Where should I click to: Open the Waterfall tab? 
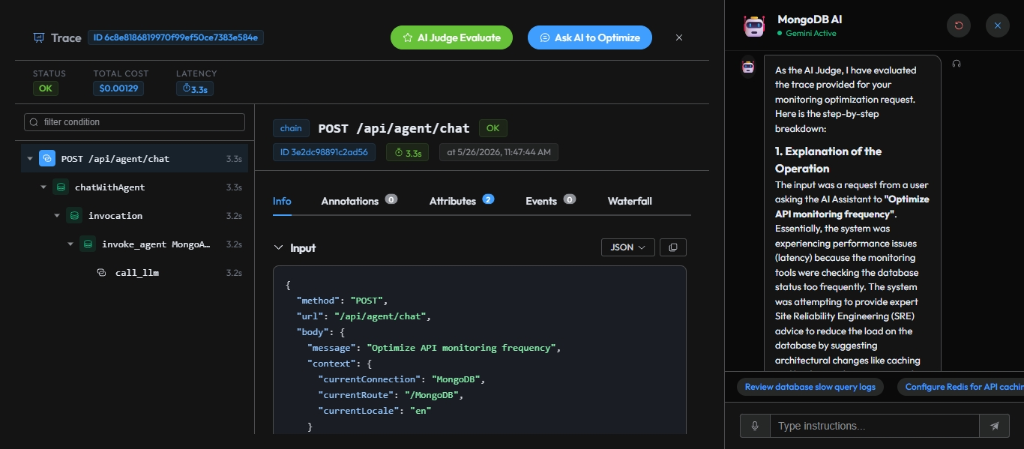(x=630, y=201)
